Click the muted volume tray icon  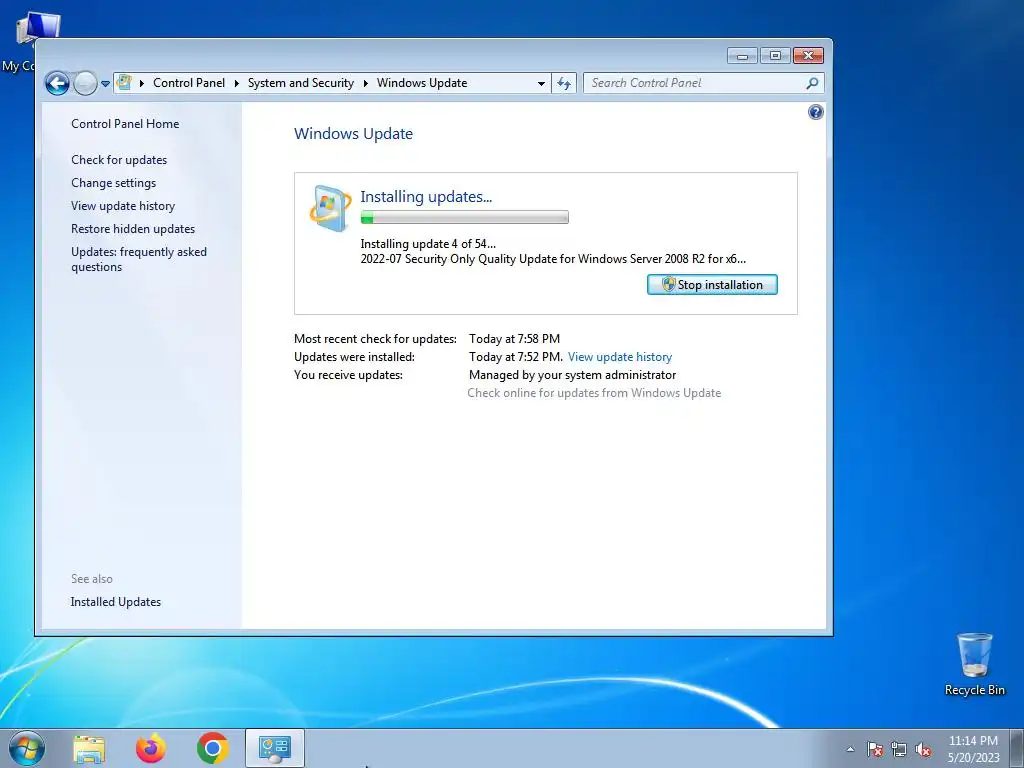point(923,750)
